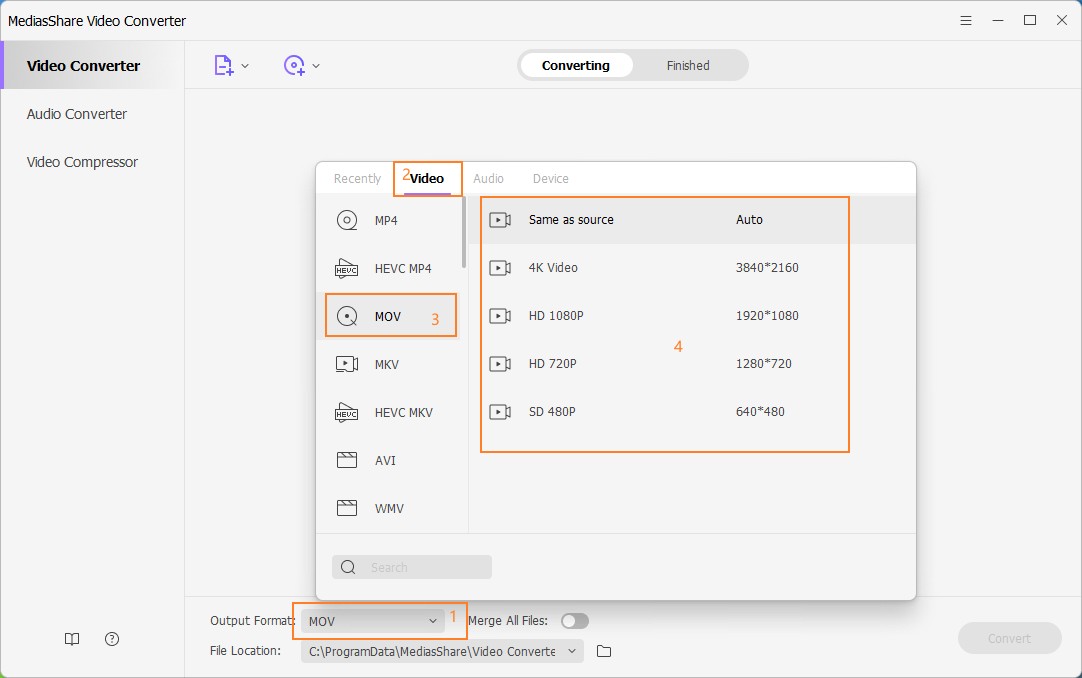Switch to the Finished tab
The width and height of the screenshot is (1082, 678).
coord(688,66)
